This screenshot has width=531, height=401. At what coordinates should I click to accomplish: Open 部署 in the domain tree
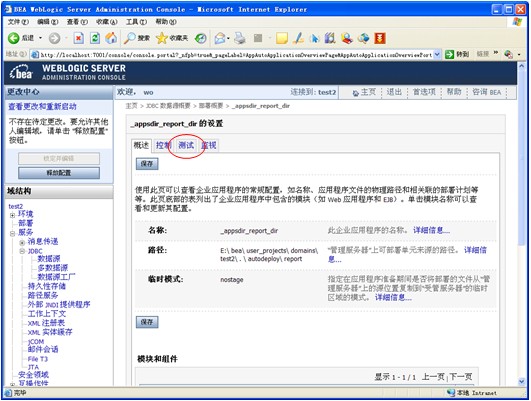point(26,223)
